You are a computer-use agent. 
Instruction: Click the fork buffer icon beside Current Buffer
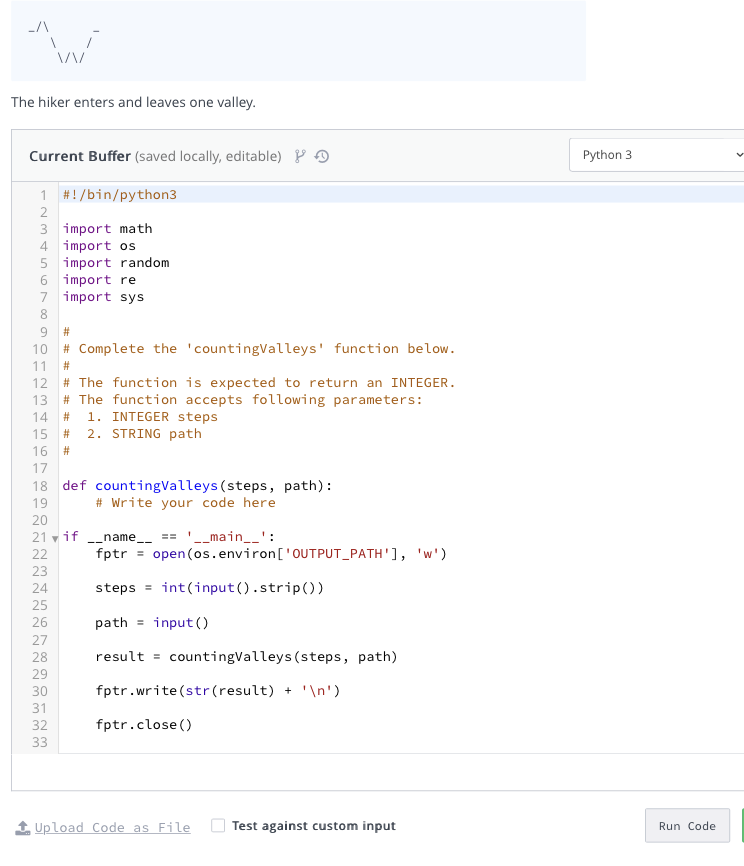(x=300, y=155)
